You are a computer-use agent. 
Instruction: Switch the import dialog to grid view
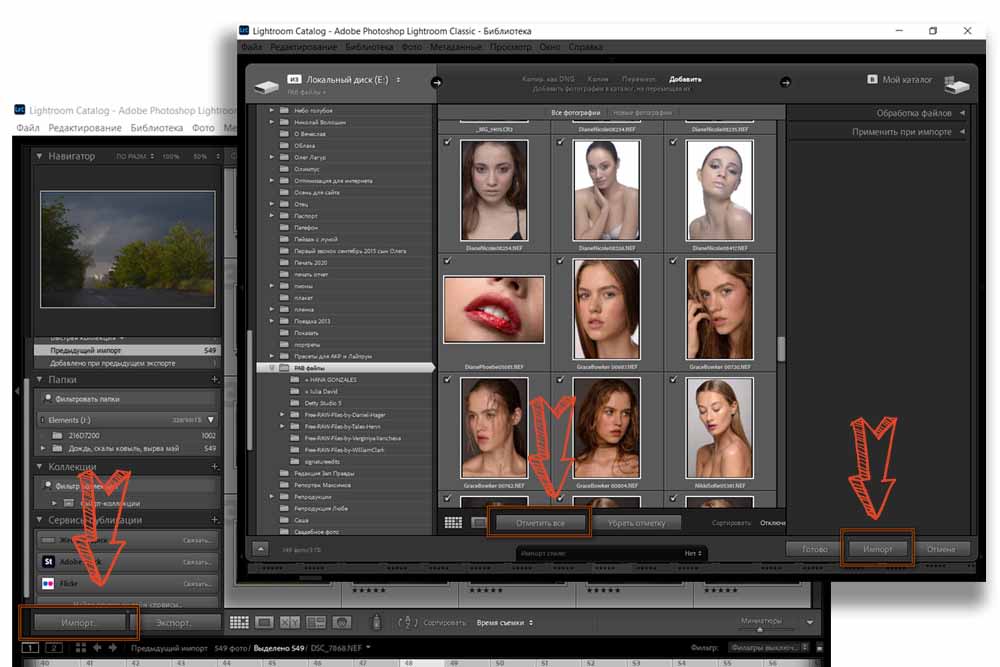tap(453, 523)
